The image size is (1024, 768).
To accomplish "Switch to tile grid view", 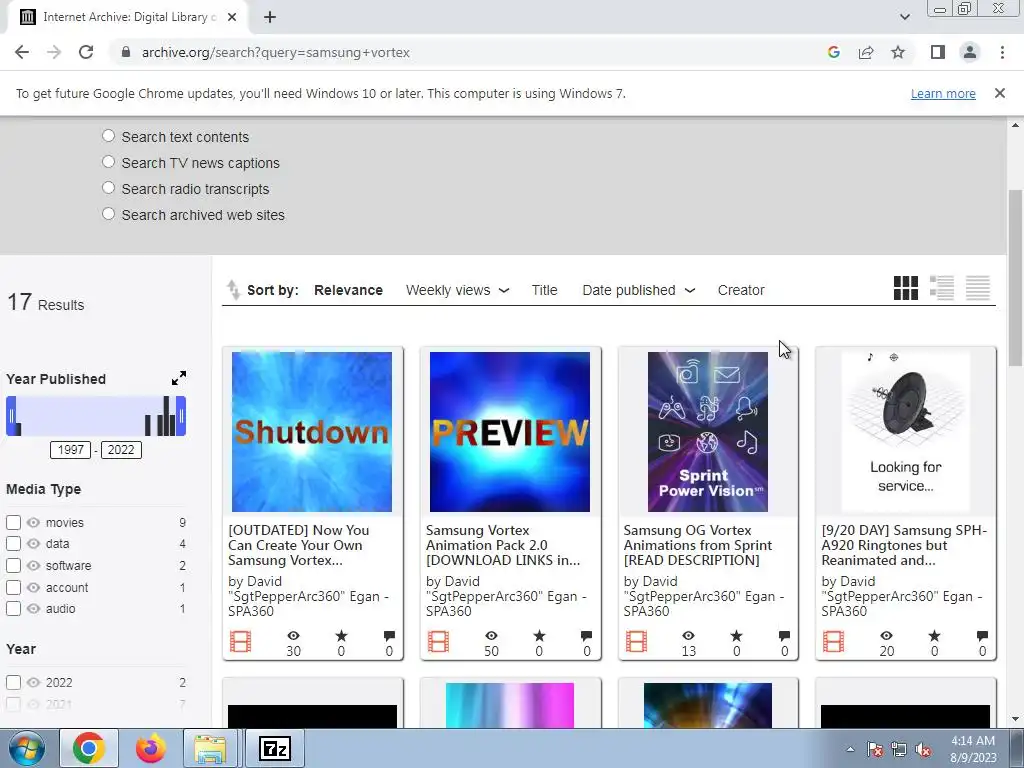I will 906,288.
